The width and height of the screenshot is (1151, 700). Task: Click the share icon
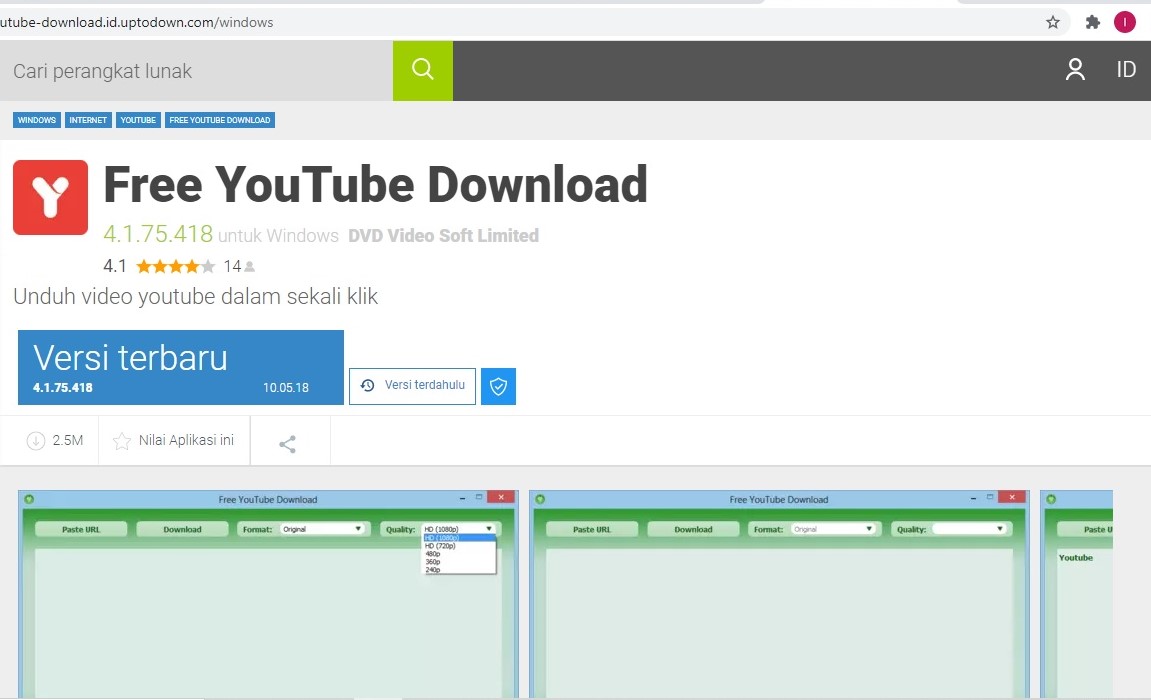click(x=288, y=444)
